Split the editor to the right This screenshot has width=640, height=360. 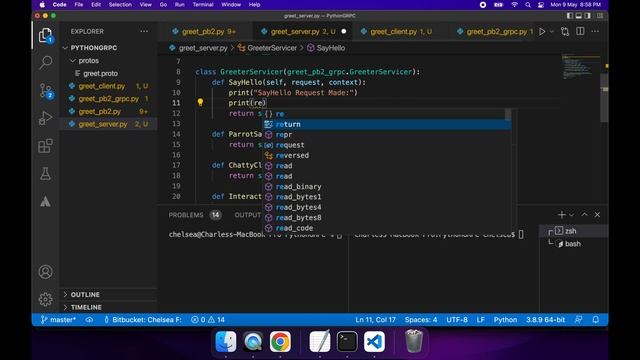(580, 31)
